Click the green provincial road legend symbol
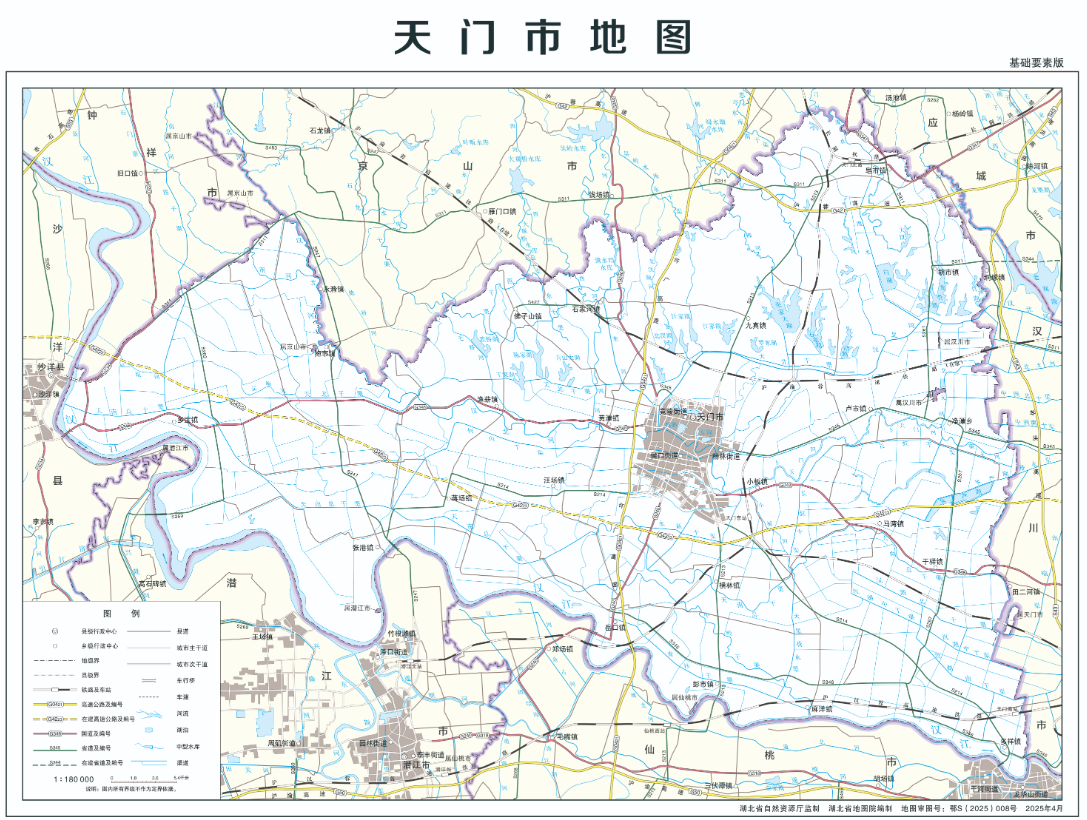The height and width of the screenshot is (820, 1087). (x=55, y=750)
